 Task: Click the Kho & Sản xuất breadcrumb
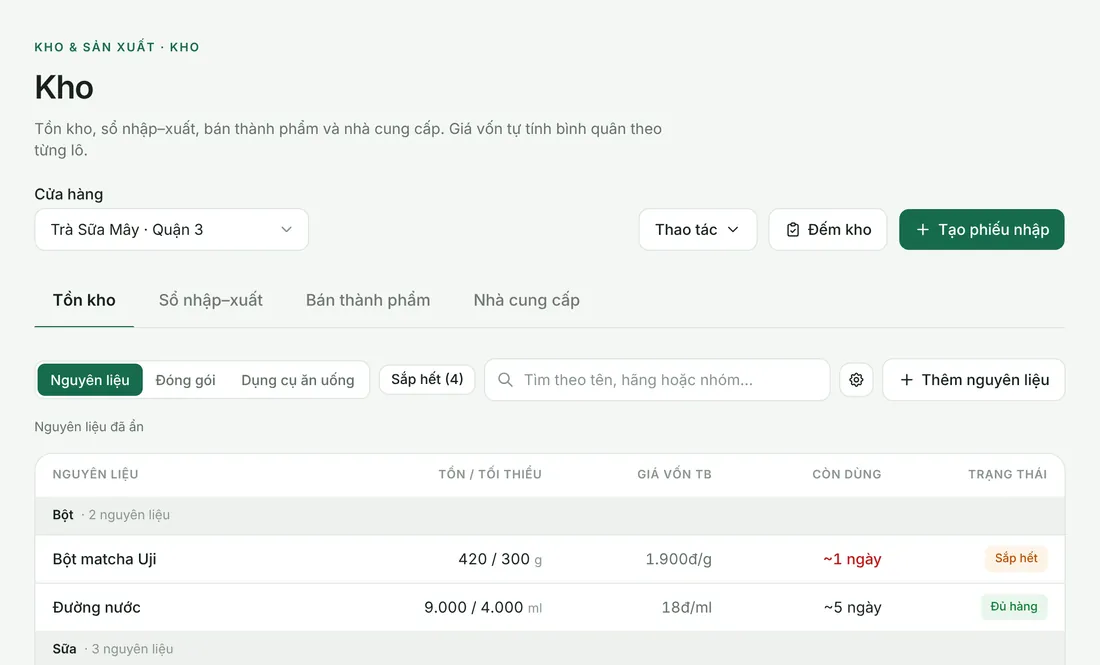point(95,47)
